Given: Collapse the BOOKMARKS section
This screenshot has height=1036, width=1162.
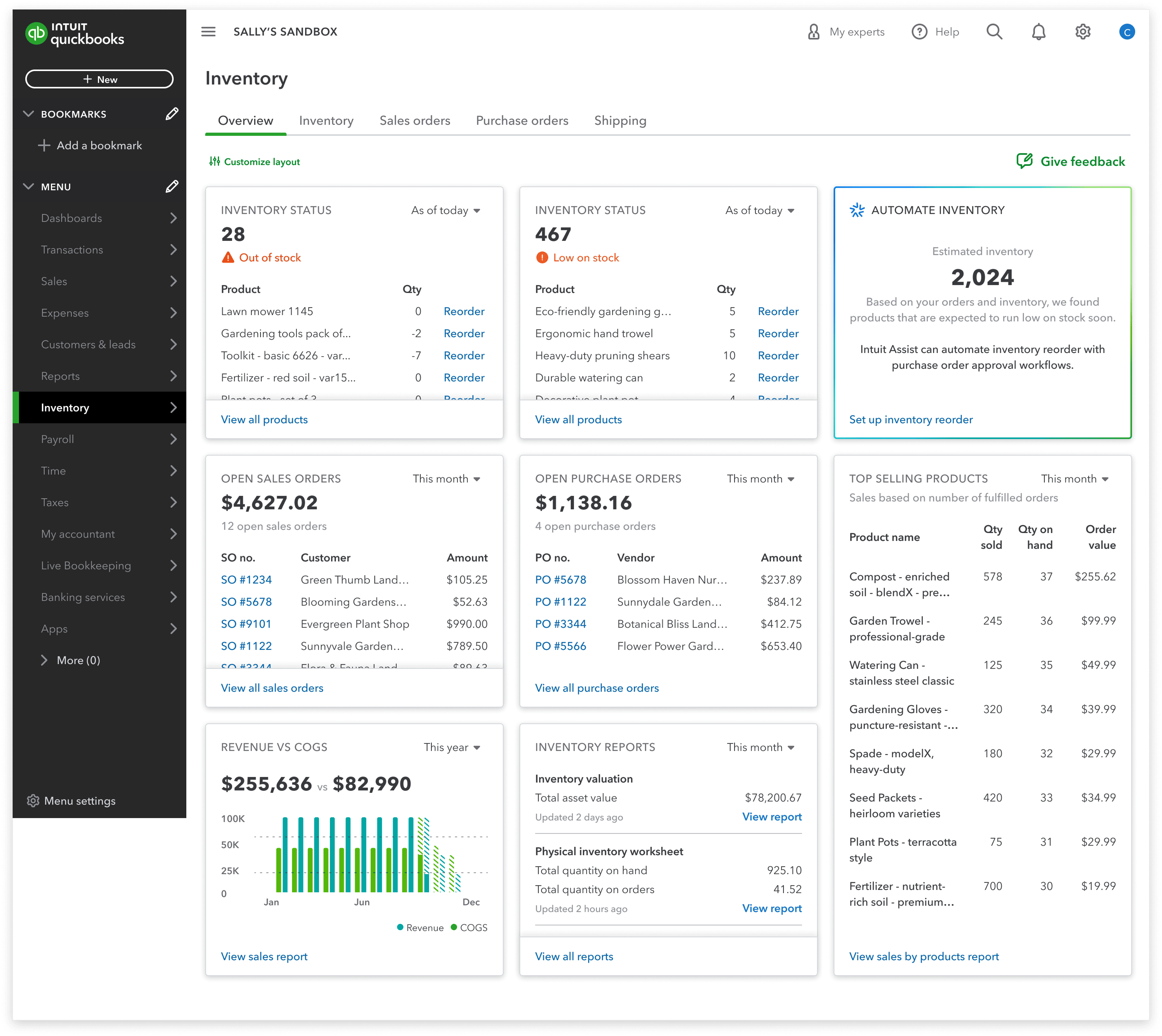Looking at the screenshot, I should point(28,114).
